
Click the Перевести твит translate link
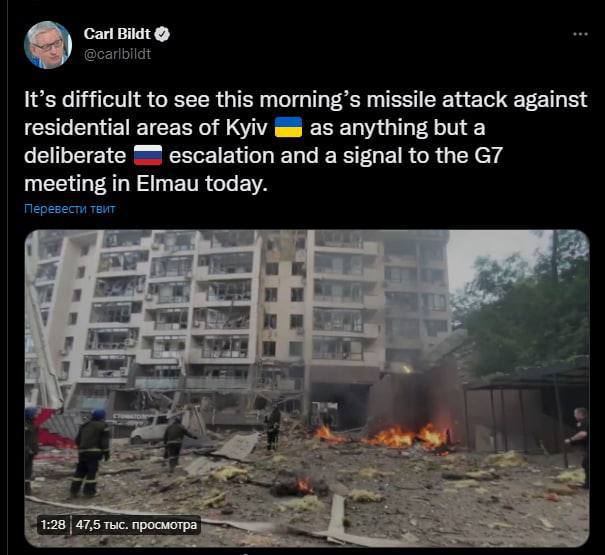[70, 209]
